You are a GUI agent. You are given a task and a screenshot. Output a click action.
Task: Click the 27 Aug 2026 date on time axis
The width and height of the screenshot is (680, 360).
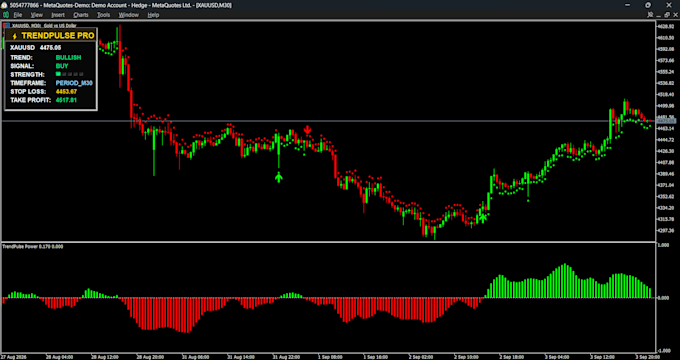click(x=13, y=357)
